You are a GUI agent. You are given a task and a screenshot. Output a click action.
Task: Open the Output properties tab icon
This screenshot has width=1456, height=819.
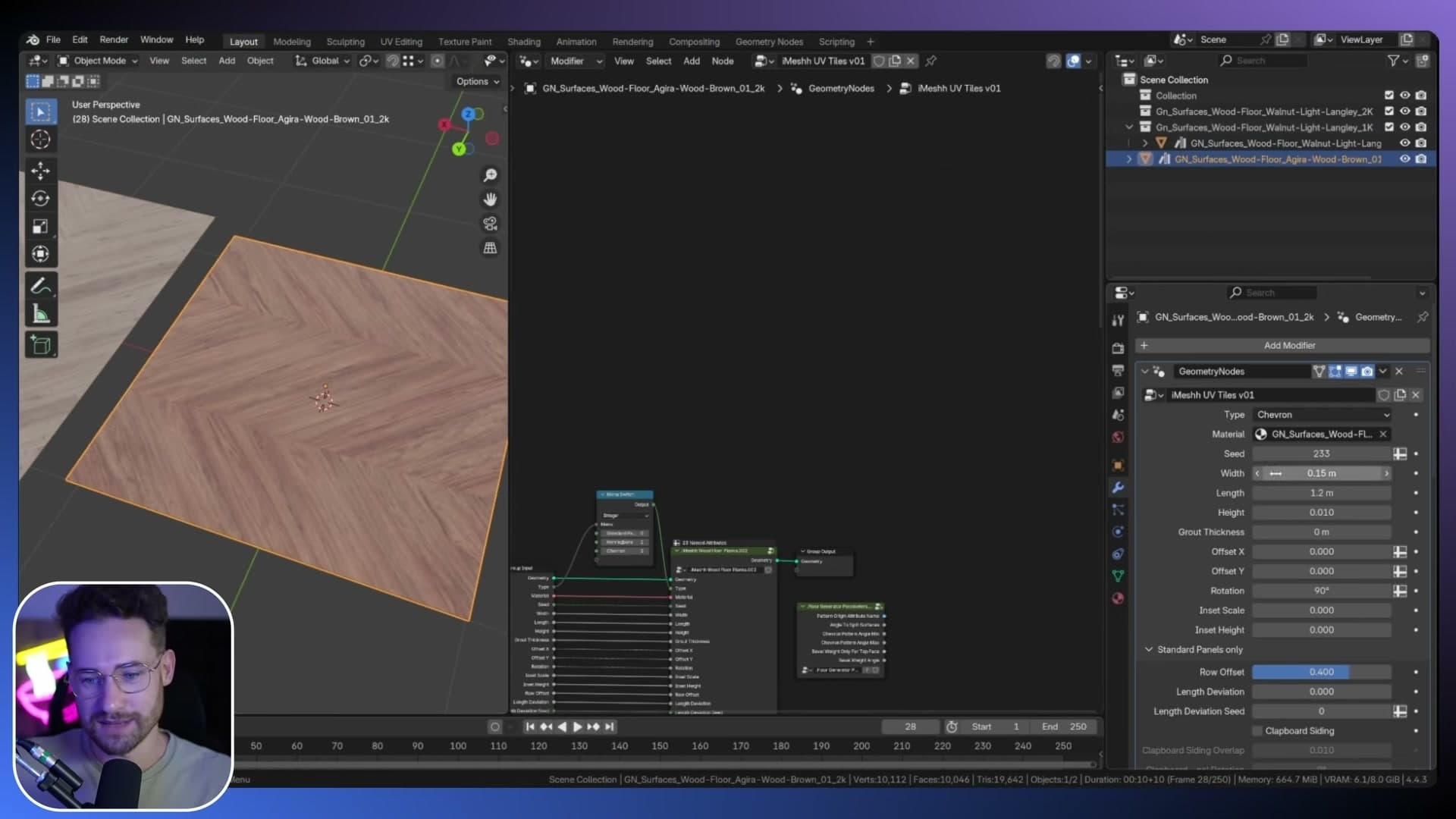(x=1118, y=370)
